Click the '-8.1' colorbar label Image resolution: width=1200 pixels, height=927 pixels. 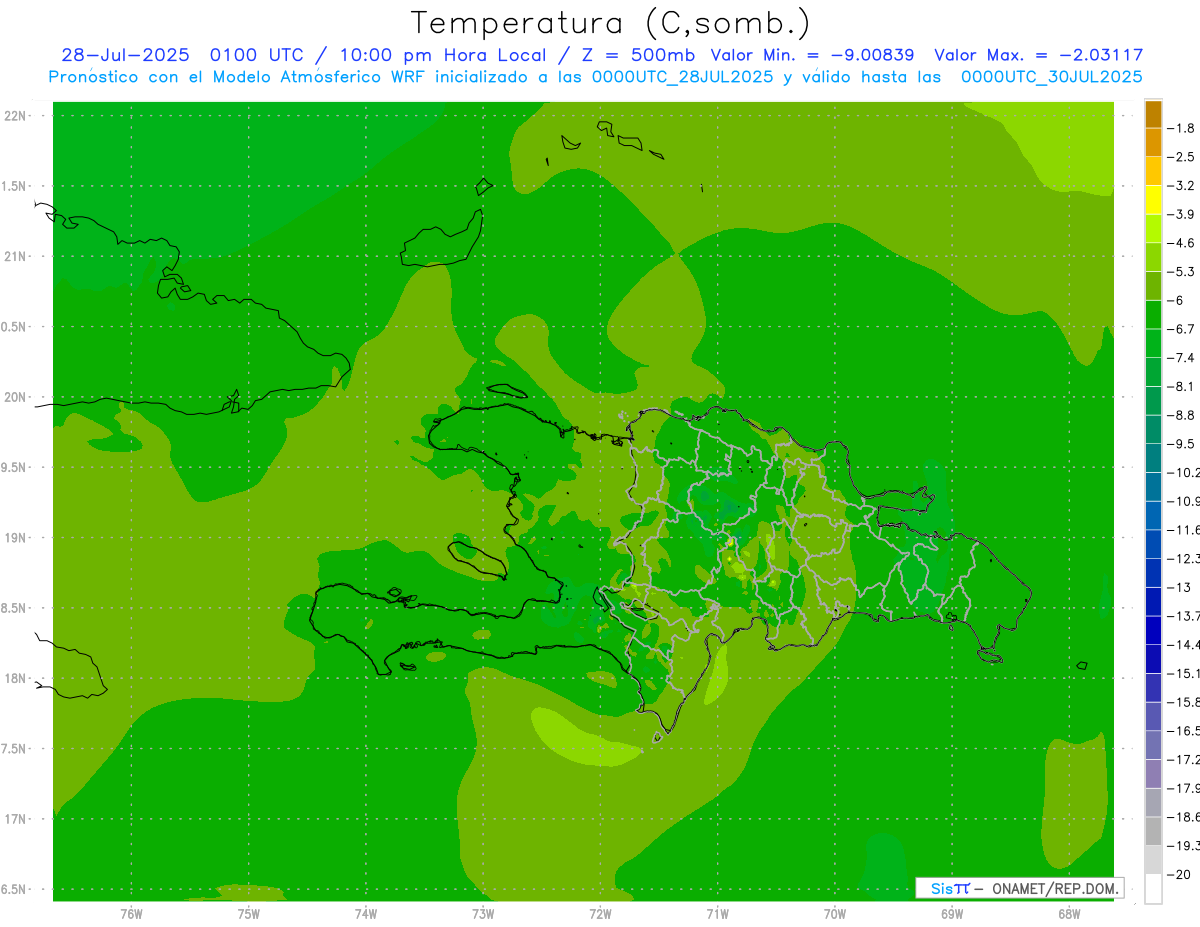pyautogui.click(x=1181, y=386)
